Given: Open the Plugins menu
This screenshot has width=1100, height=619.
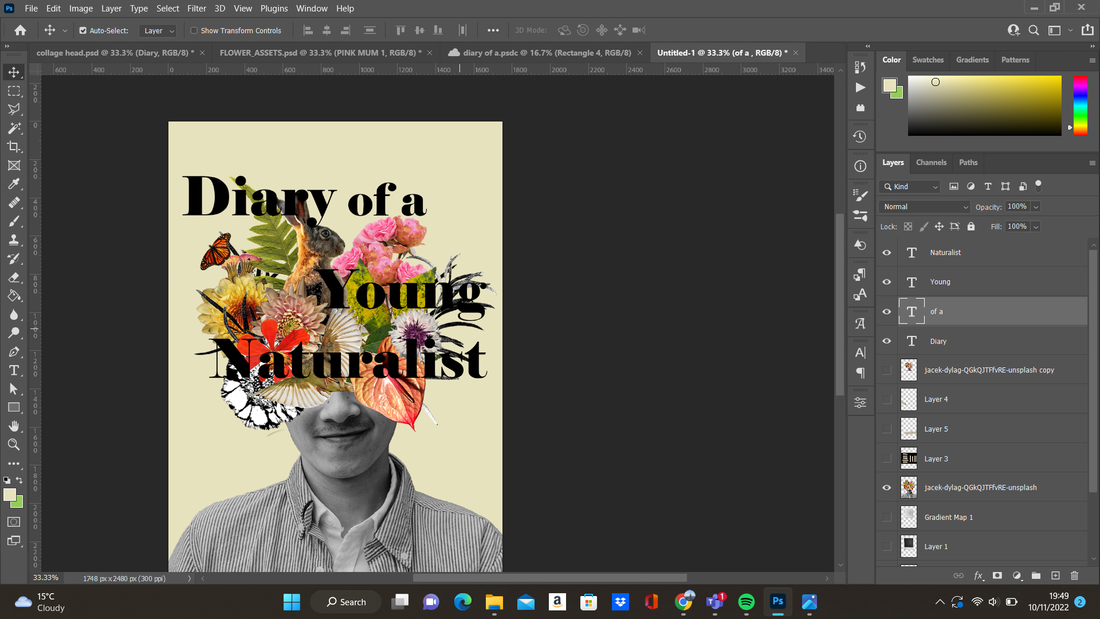Looking at the screenshot, I should pyautogui.click(x=274, y=8).
